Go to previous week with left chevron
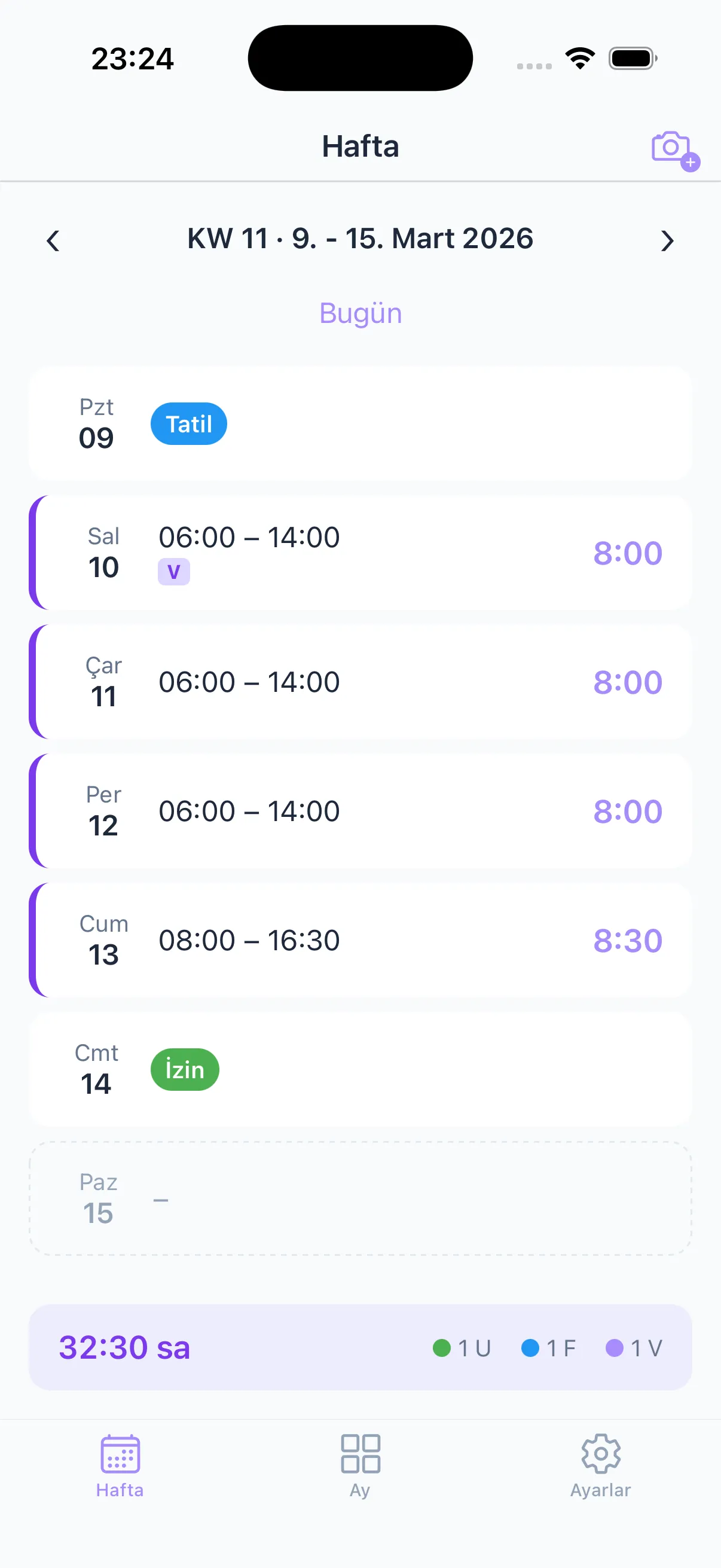The width and height of the screenshot is (721, 1568). (x=53, y=241)
